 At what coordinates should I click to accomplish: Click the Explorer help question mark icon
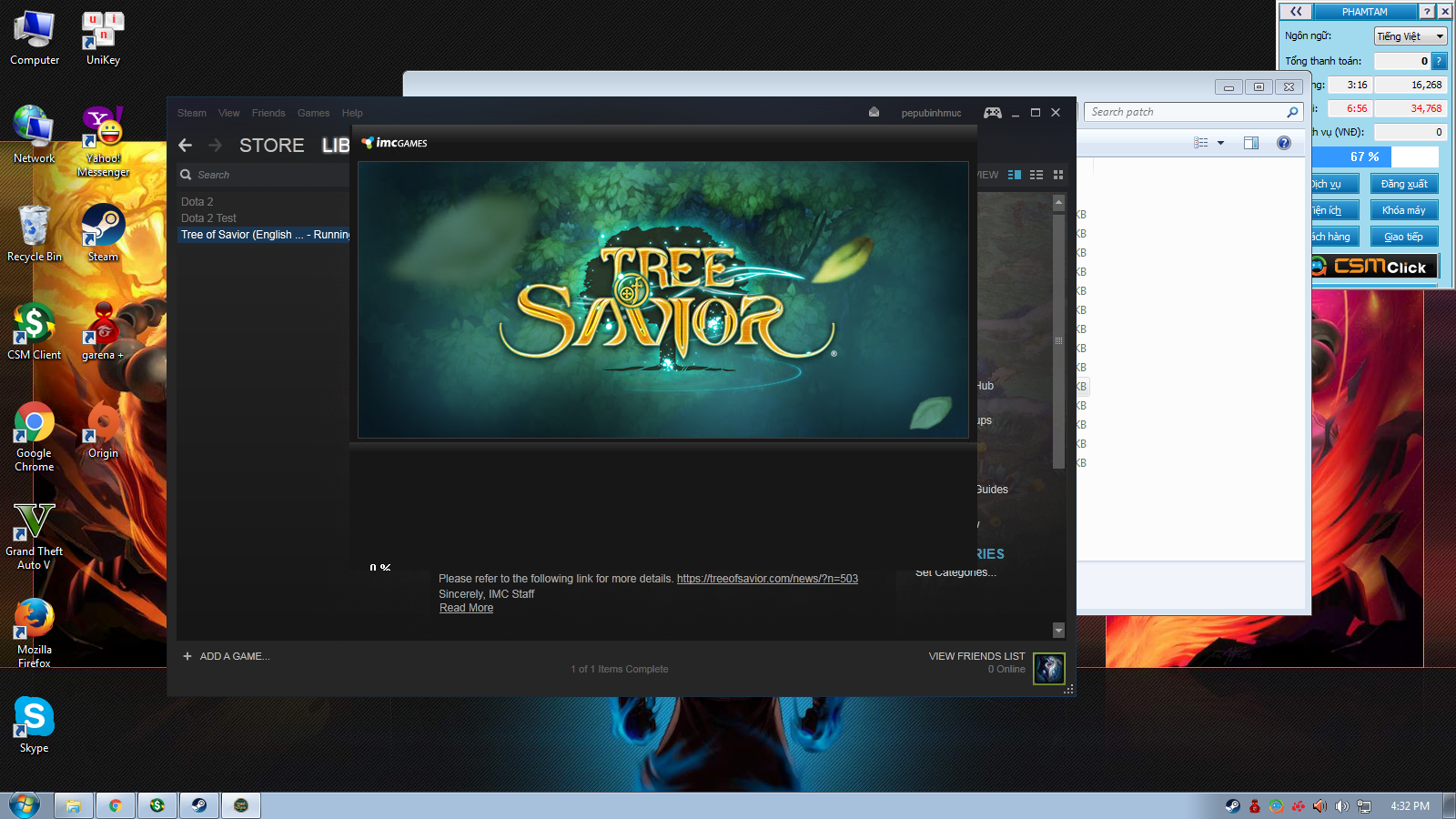1283,143
